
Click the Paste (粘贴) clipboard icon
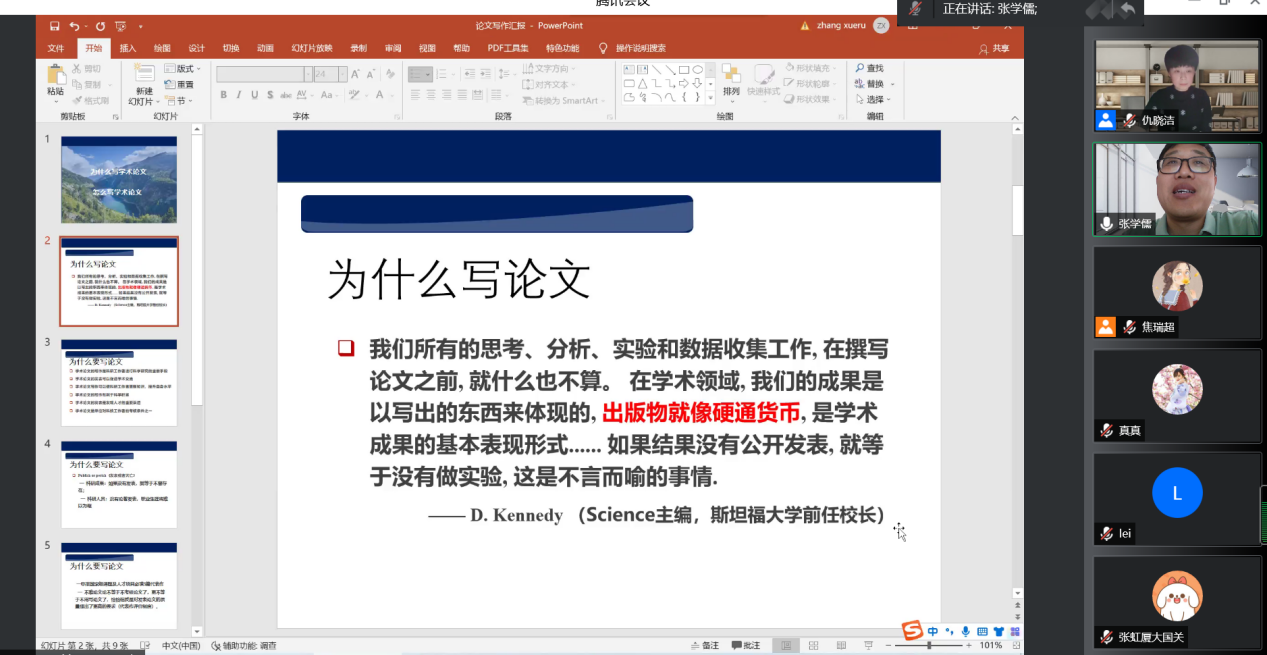coord(55,74)
